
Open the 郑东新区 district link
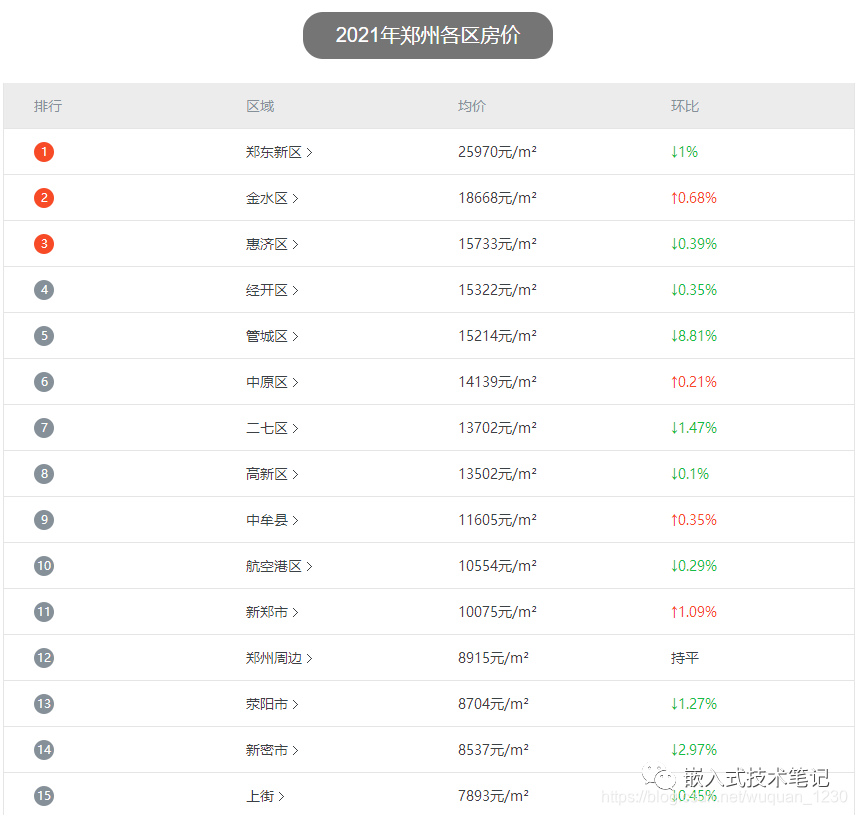click(x=279, y=152)
